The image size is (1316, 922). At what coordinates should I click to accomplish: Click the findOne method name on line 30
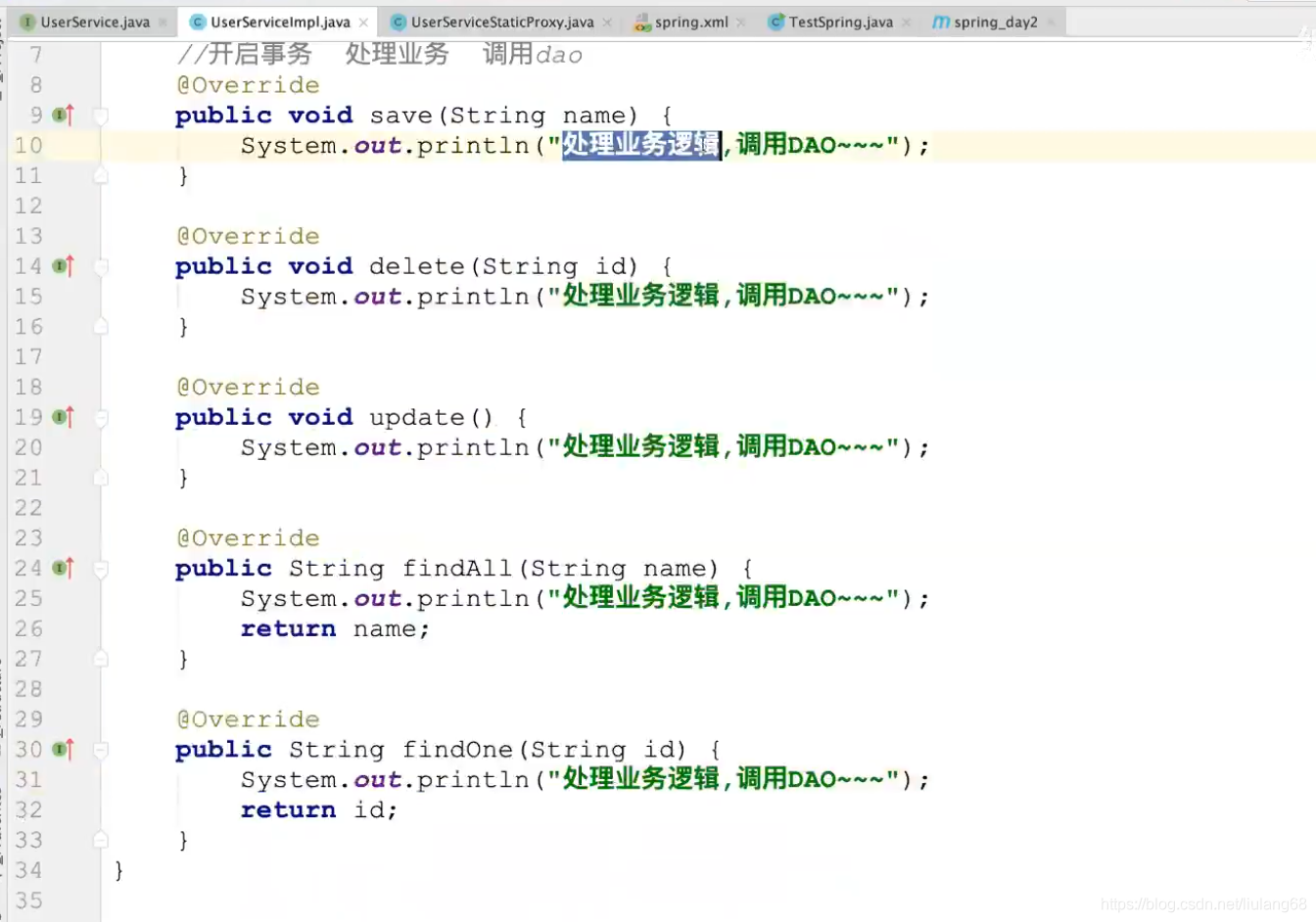click(457, 750)
